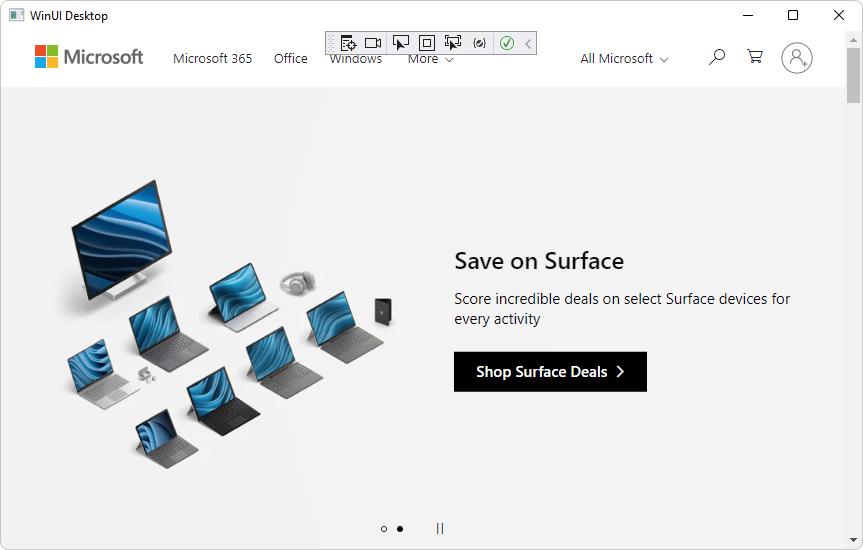The width and height of the screenshot is (863, 550).
Task: Open Live Visual Tree from debug toolbar
Action: point(348,43)
